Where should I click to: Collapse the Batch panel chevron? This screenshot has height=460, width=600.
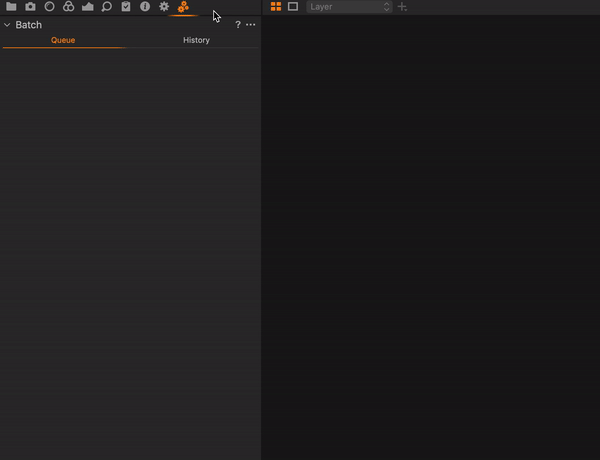tap(7, 25)
